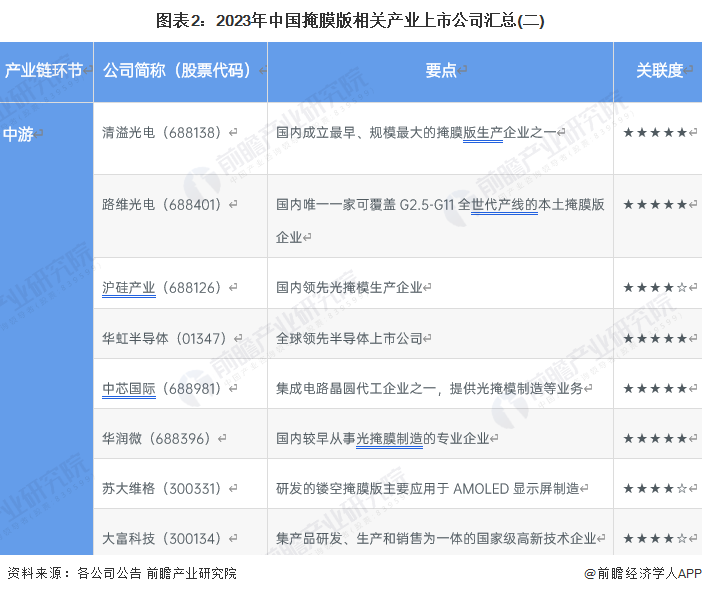Click the star rating in 华虹半导体 row
702x594 pixels.
(x=655, y=338)
